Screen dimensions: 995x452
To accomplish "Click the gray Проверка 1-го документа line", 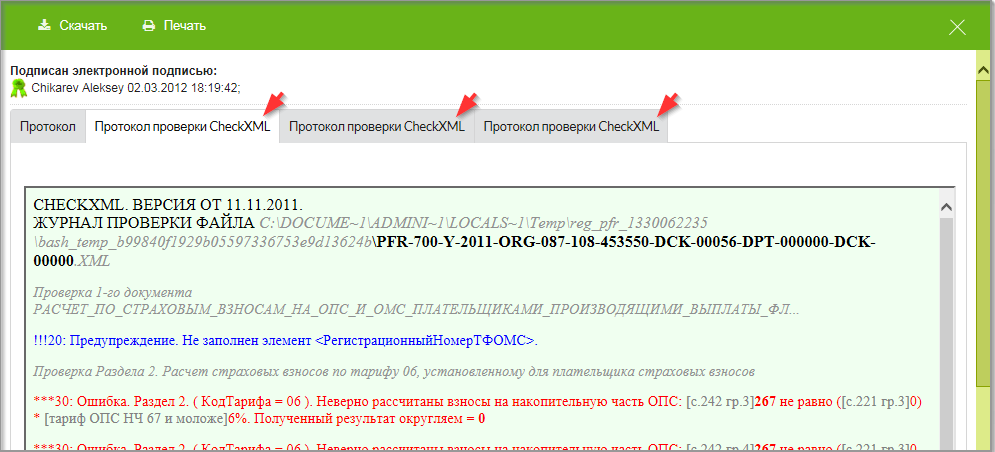I will point(111,293).
